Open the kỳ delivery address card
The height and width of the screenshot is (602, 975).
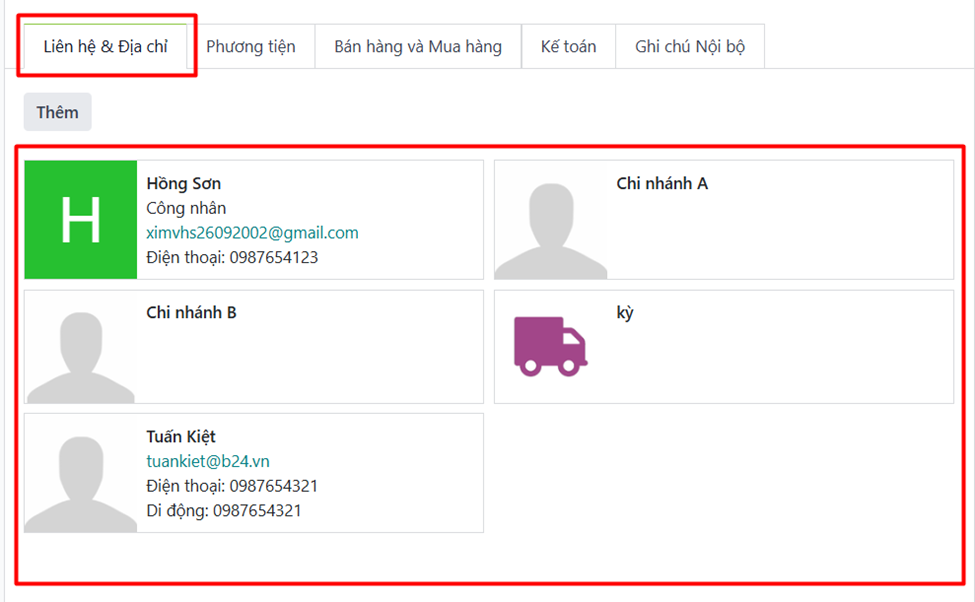pos(625,313)
